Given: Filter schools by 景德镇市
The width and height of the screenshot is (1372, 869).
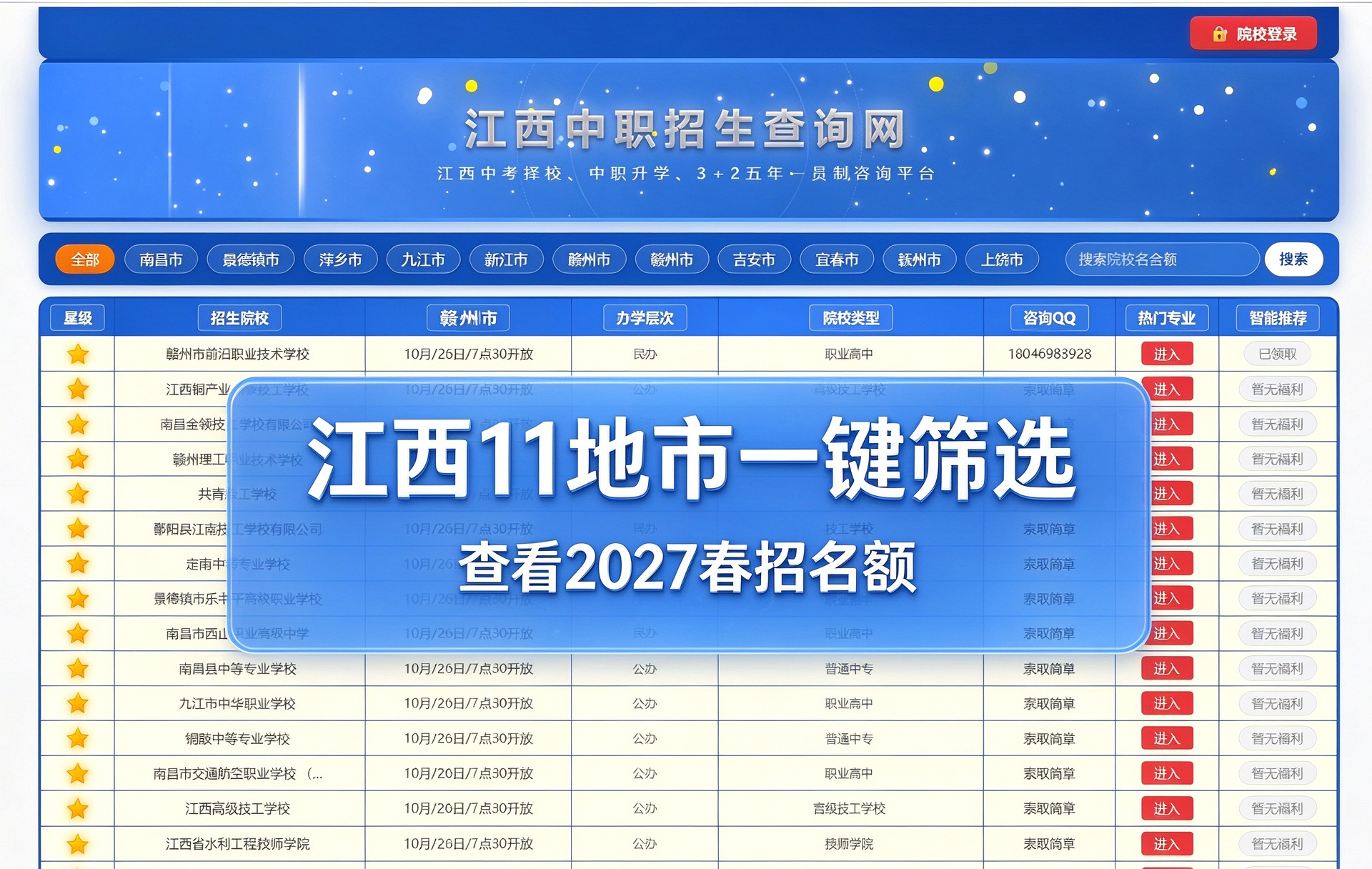Looking at the screenshot, I should pos(251,259).
